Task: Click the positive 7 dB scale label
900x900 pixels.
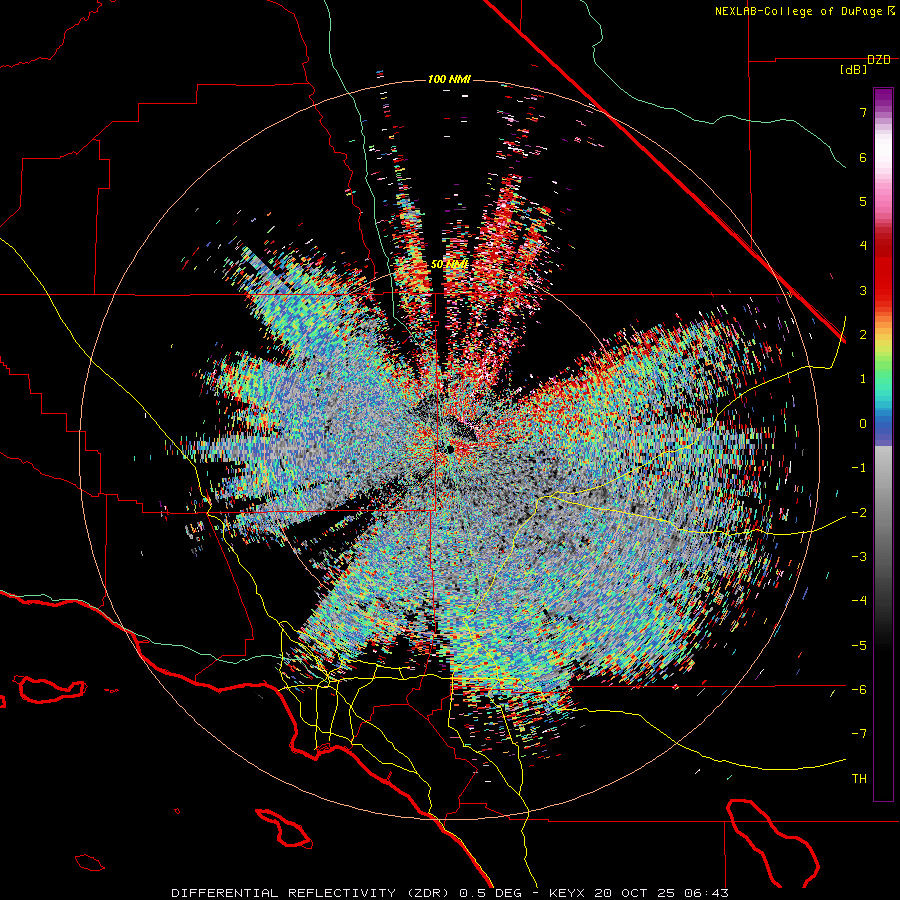Action: [863, 112]
